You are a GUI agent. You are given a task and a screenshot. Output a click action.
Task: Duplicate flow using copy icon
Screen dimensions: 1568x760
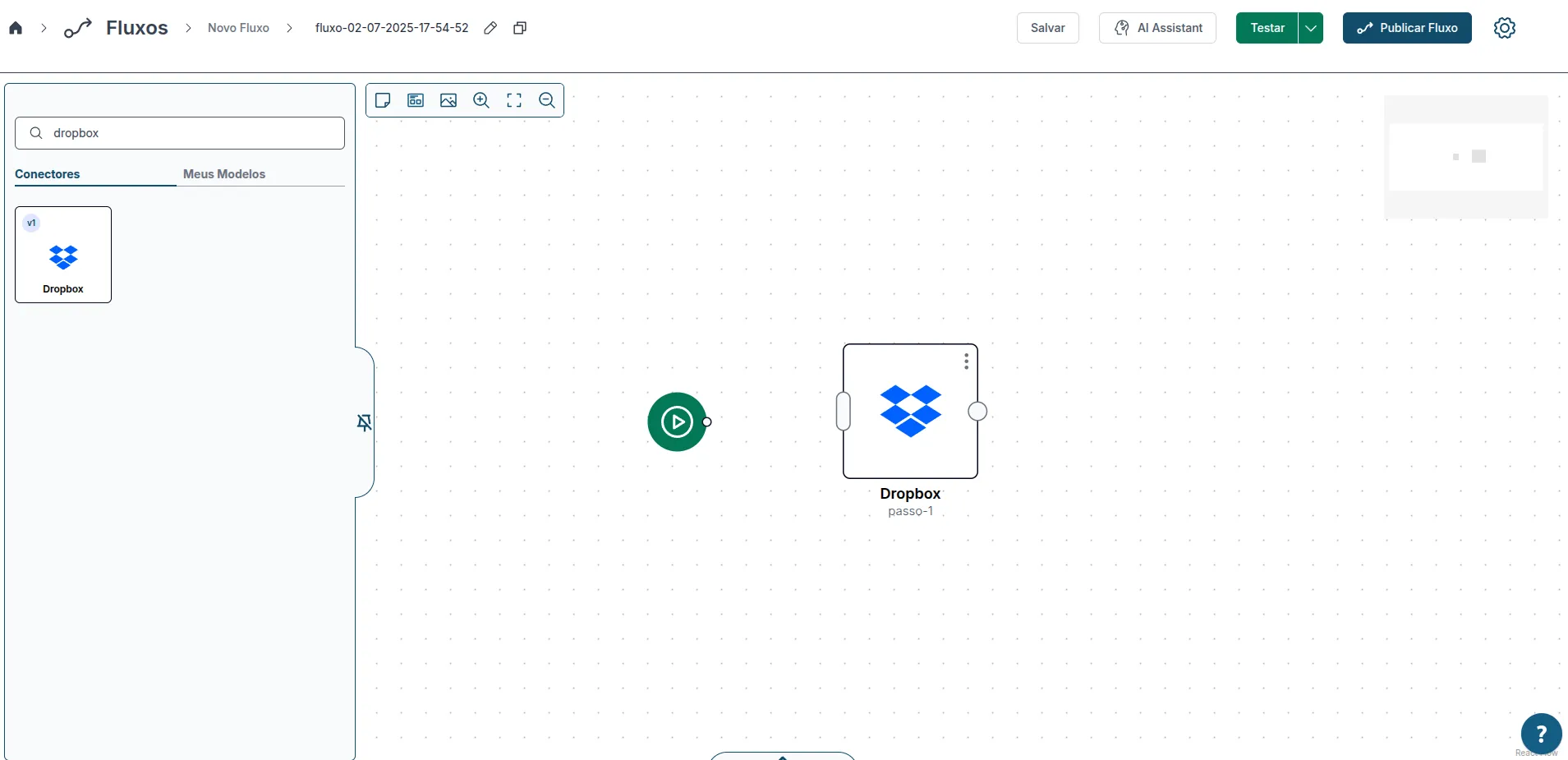pos(520,28)
